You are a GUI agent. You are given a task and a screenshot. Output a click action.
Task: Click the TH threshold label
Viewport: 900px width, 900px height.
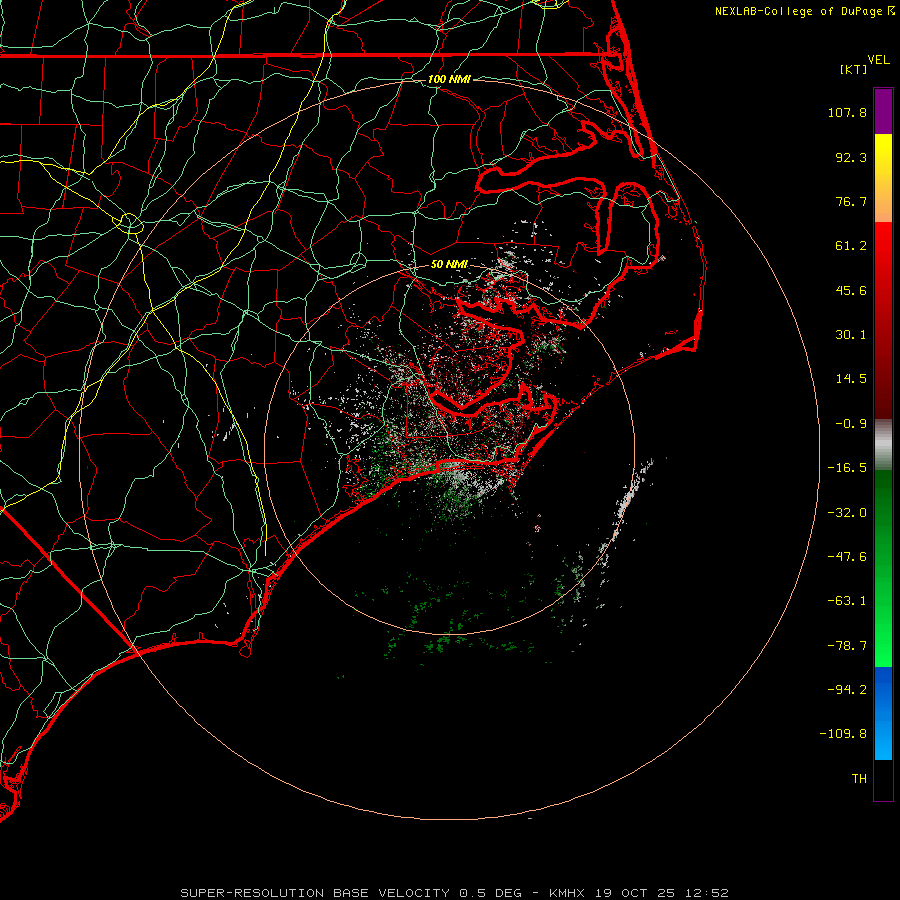(x=859, y=779)
